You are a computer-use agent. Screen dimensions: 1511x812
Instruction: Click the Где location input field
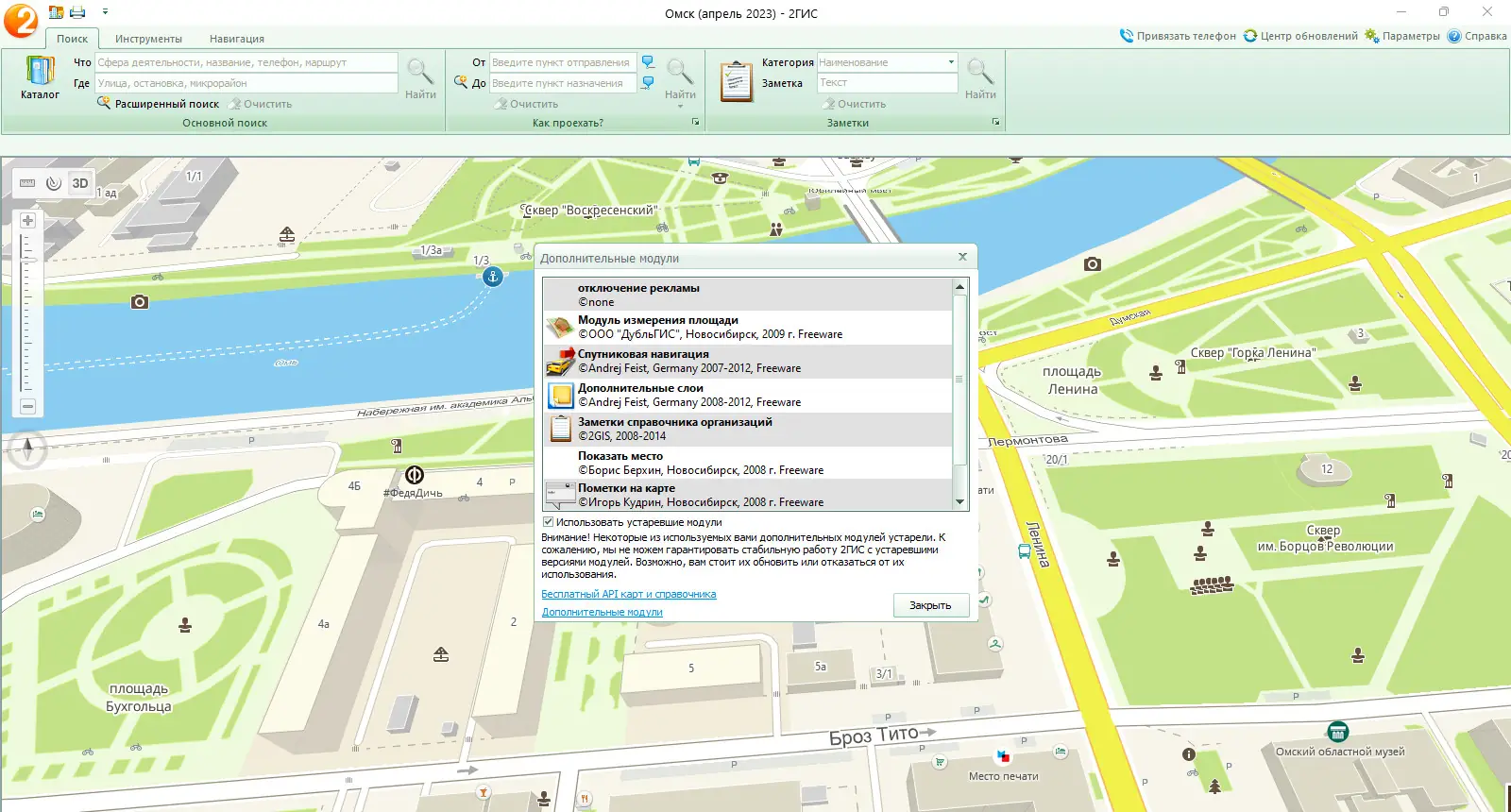pos(246,83)
